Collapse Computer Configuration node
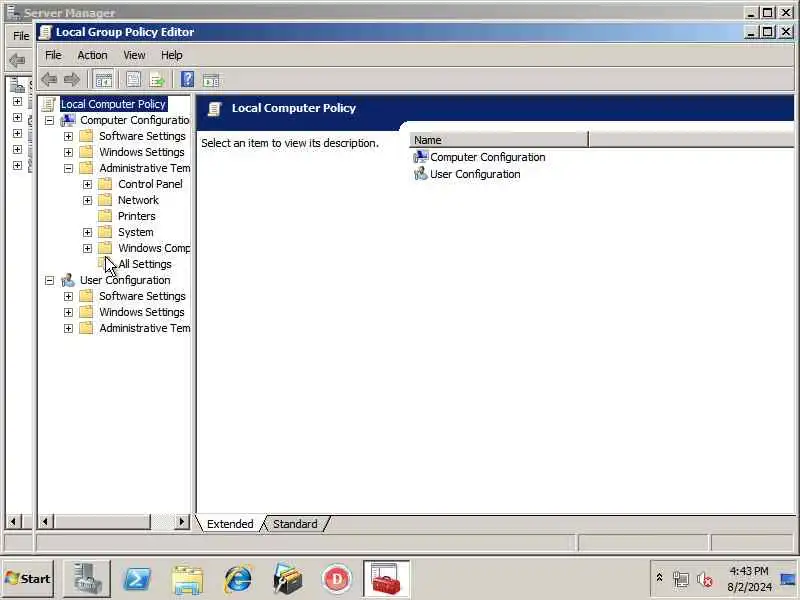The image size is (800, 600). (49, 120)
